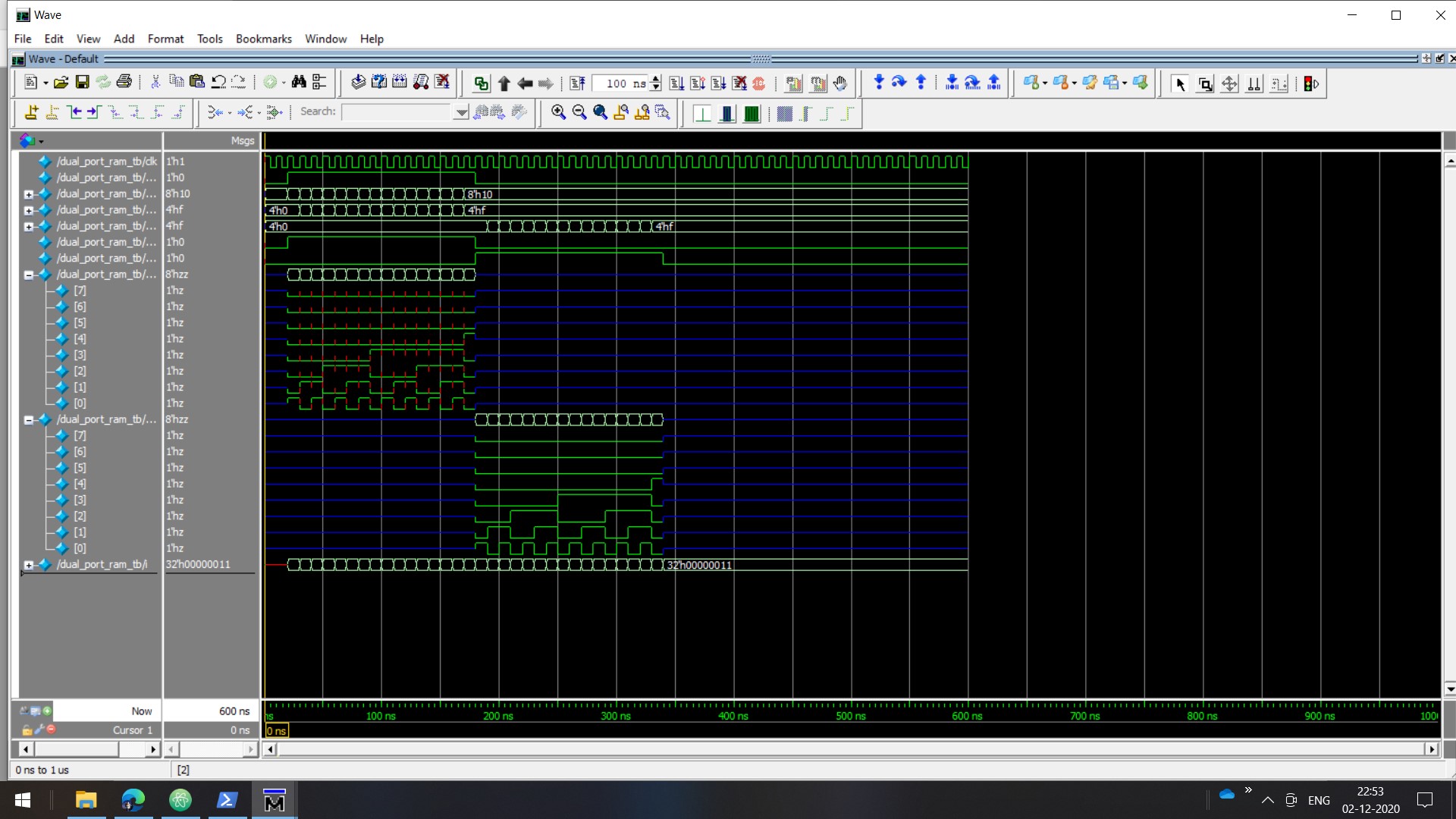Viewport: 1456px width, 819px height.
Task: Click the Zoom Full icon
Action: 600,112
